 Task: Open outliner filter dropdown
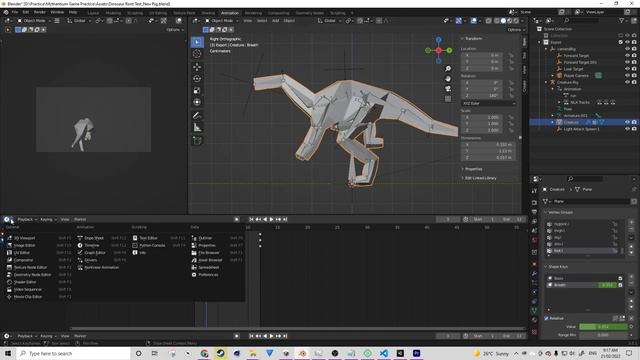(x=623, y=20)
